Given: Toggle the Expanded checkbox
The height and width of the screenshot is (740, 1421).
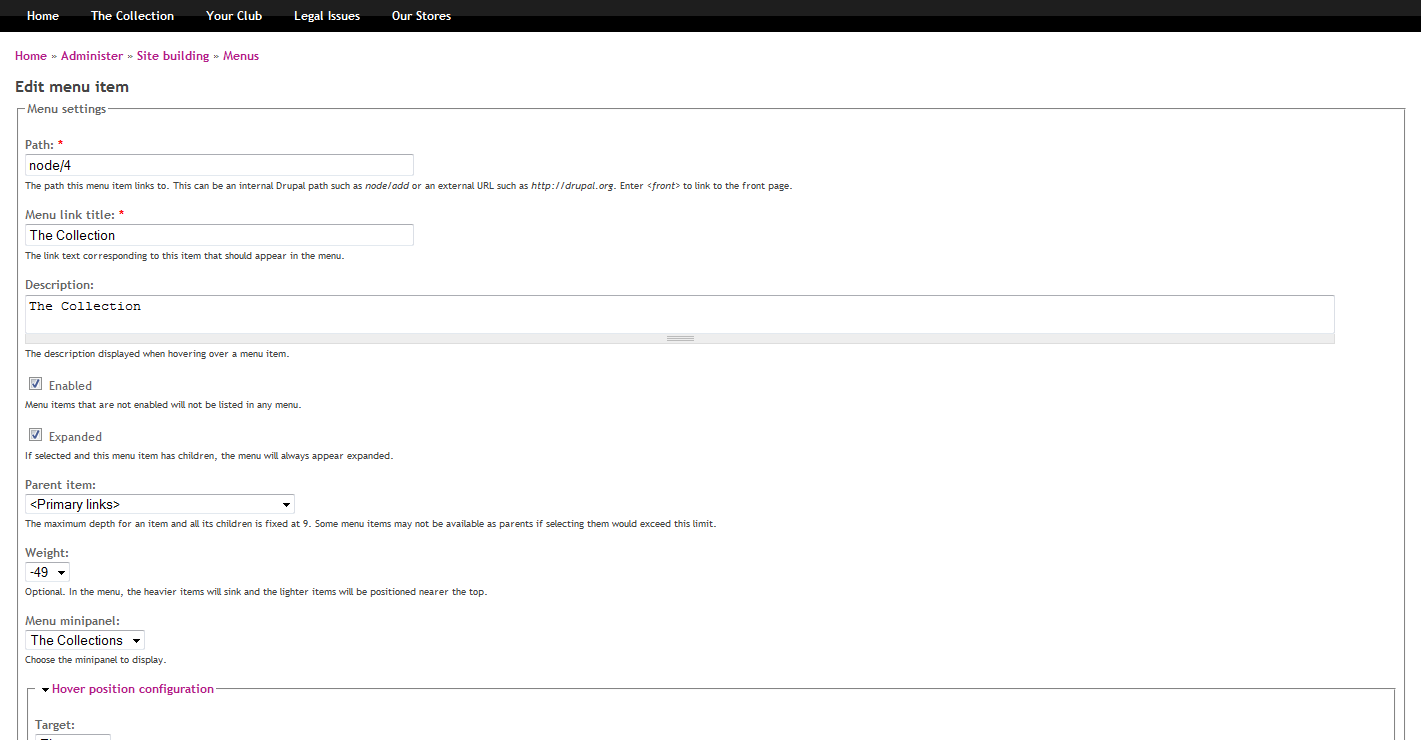Looking at the screenshot, I should click(35, 434).
